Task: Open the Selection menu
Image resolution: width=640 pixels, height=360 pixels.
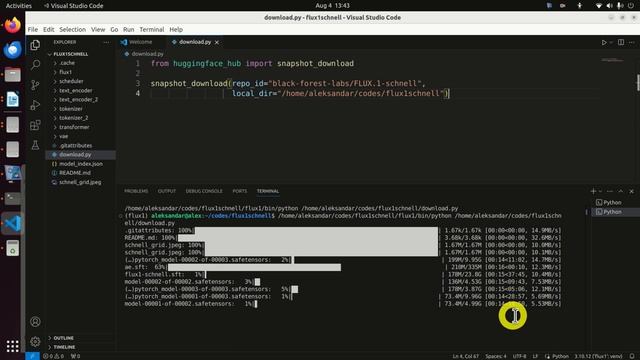Action: tap(72, 29)
